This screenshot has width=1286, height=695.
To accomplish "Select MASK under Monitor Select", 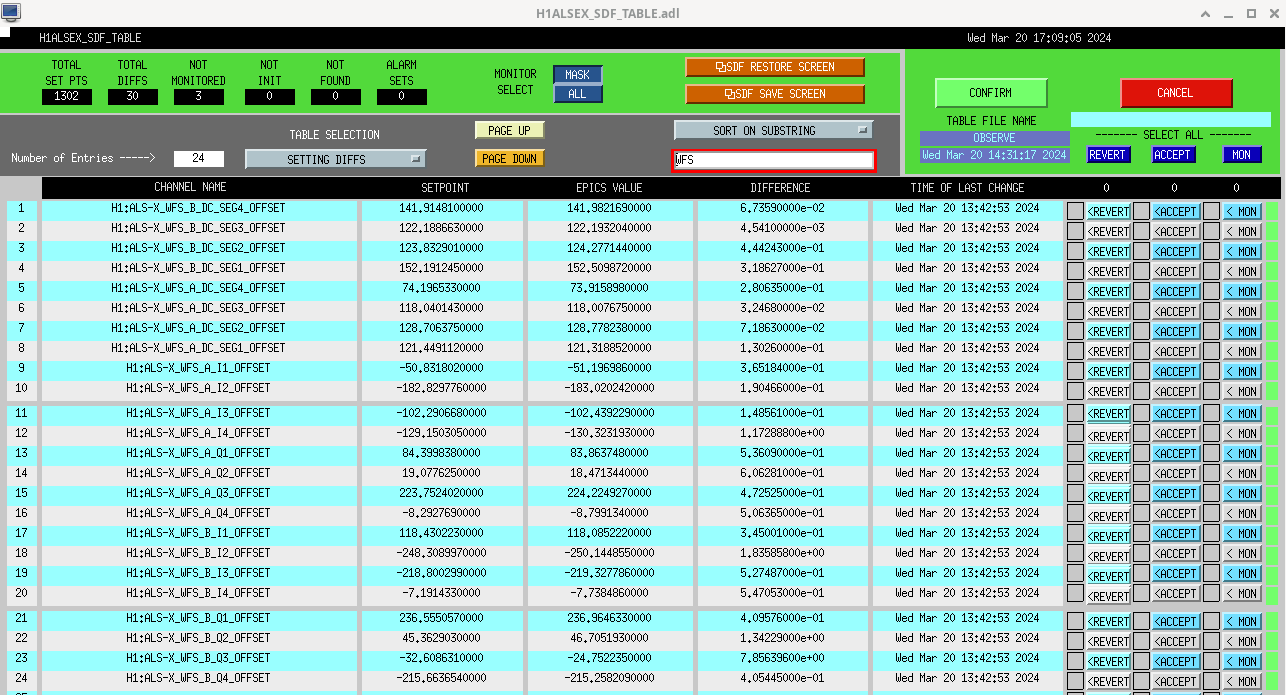I will (x=578, y=75).
